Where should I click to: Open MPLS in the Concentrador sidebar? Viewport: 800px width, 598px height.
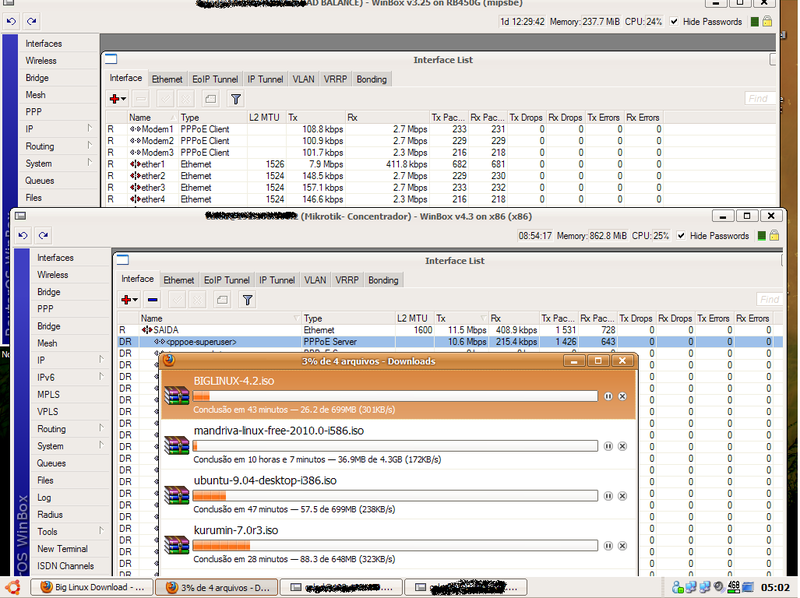(48, 394)
